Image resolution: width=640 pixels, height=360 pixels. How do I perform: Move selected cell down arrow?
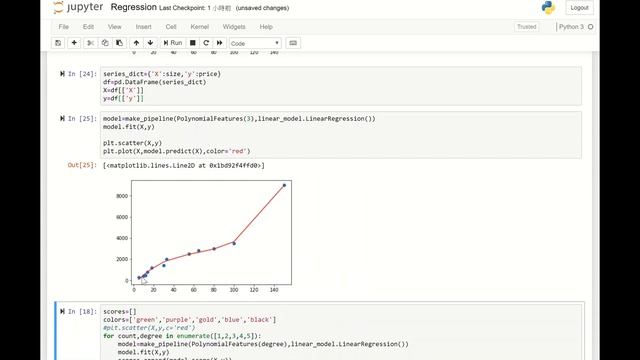151,43
